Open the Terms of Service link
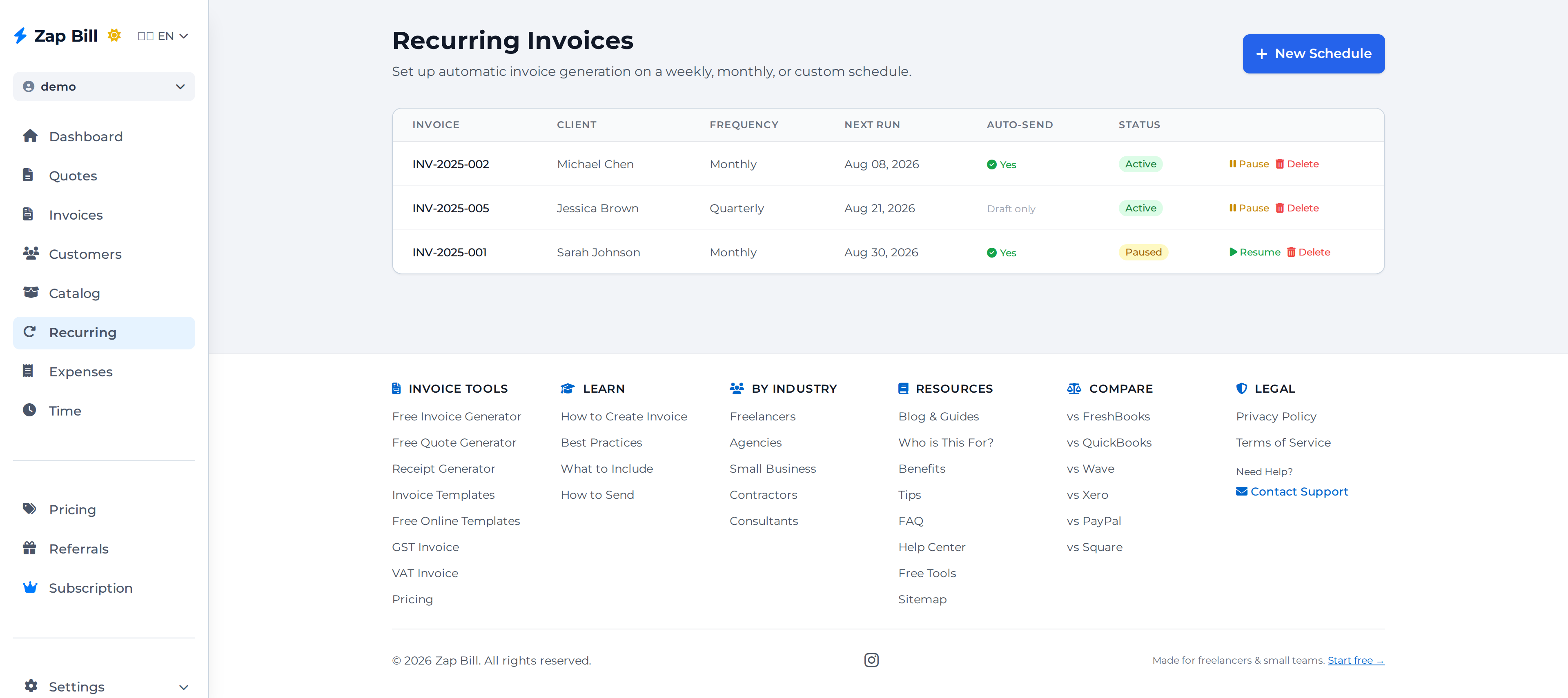 click(x=1283, y=442)
